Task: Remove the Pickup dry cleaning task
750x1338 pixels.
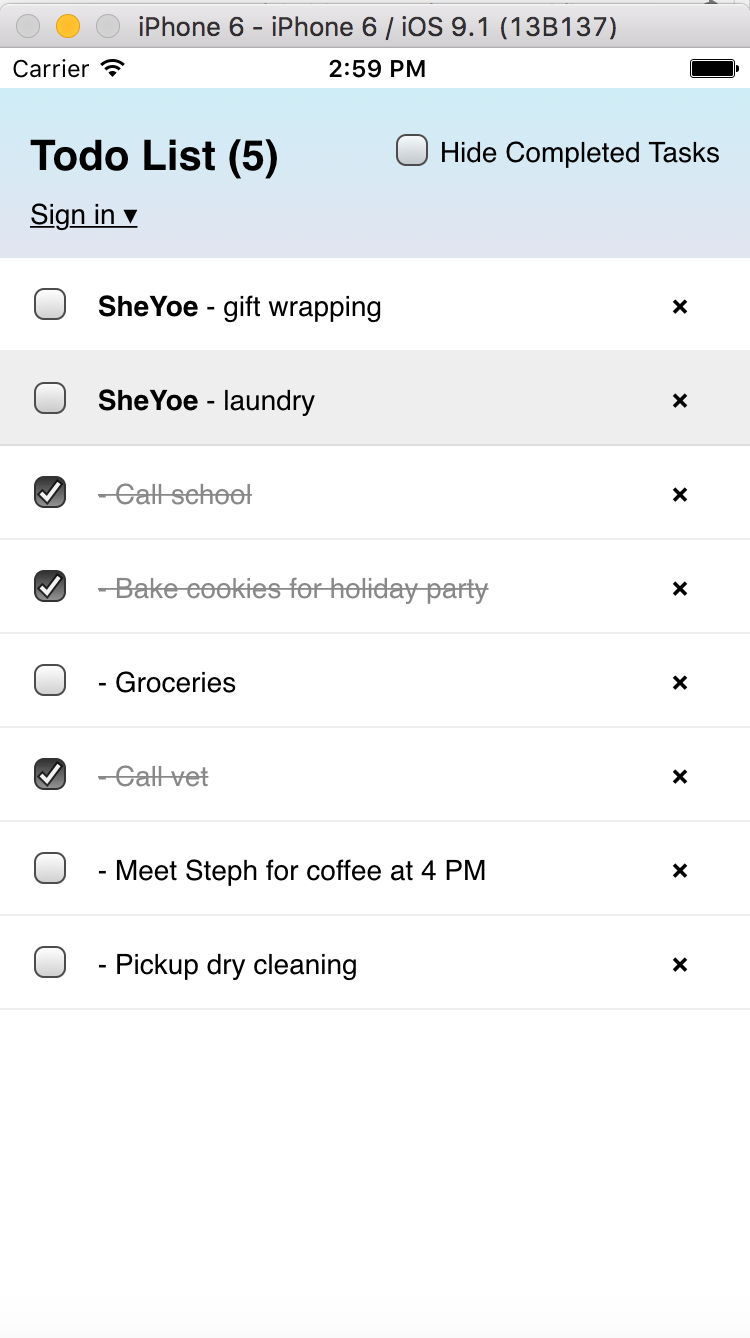Action: (x=680, y=965)
